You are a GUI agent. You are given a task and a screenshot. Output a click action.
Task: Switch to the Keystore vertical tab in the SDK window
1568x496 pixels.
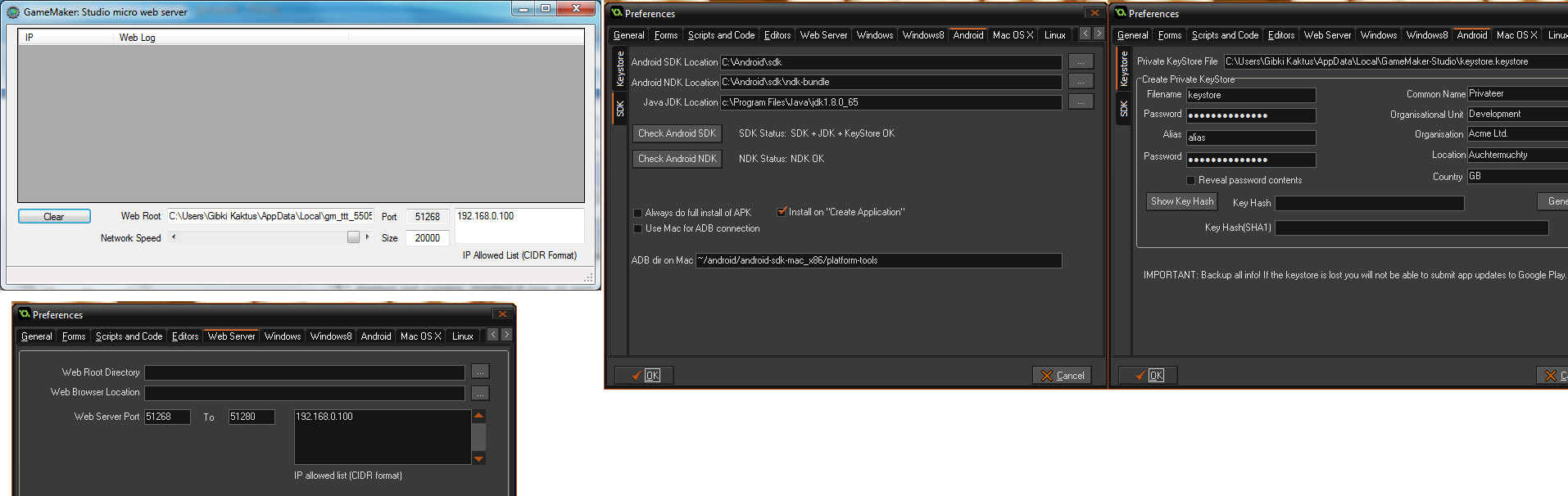pyautogui.click(x=620, y=69)
